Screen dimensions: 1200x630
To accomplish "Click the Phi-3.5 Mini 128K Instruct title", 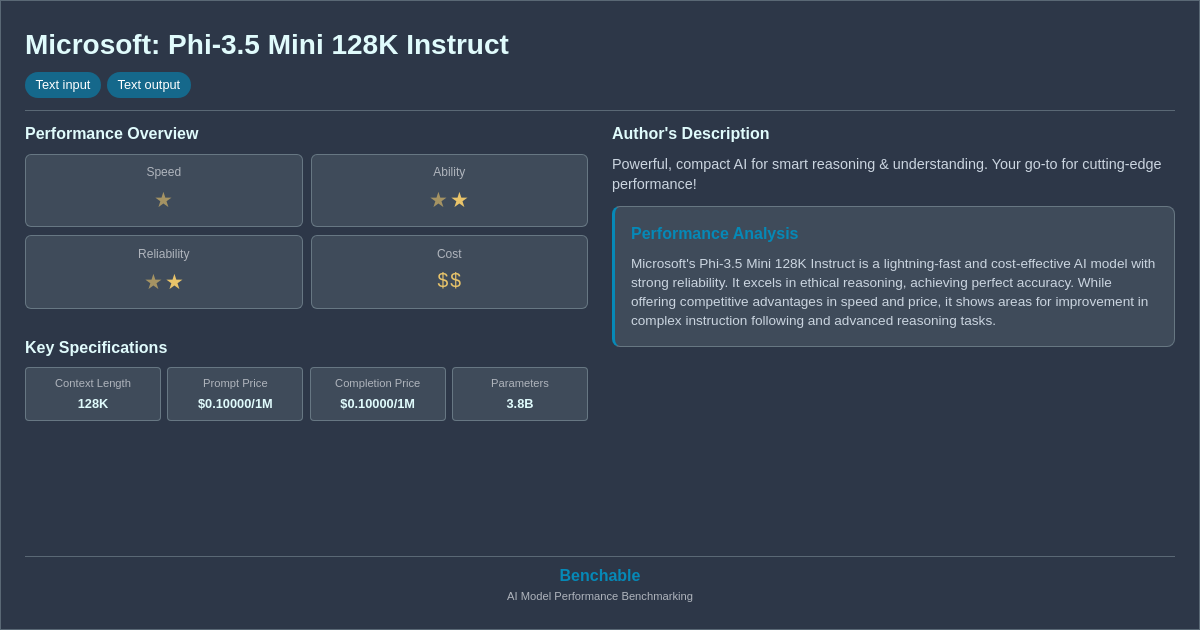I will click(267, 45).
